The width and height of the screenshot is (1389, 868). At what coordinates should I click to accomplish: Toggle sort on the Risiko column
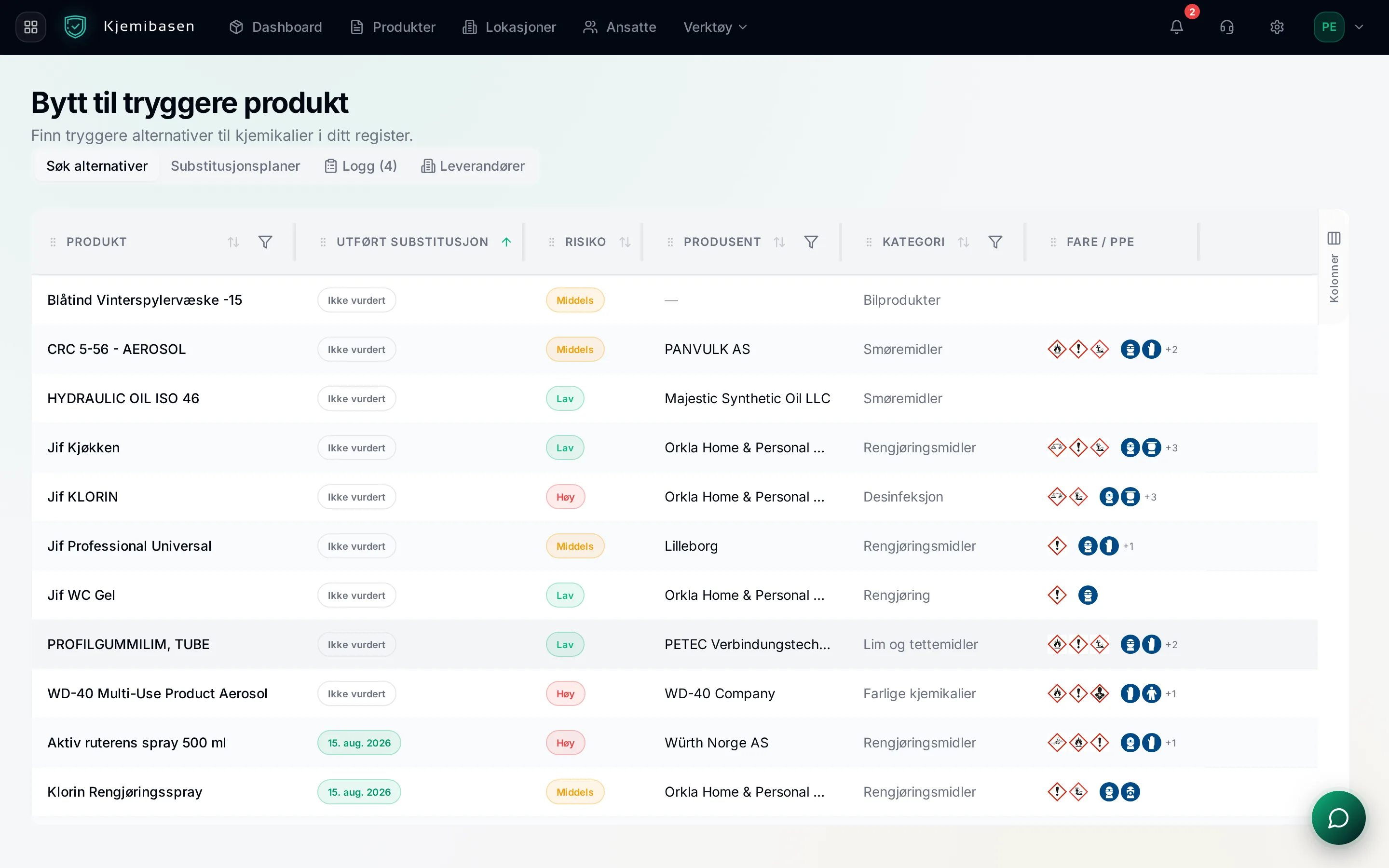tap(625, 242)
